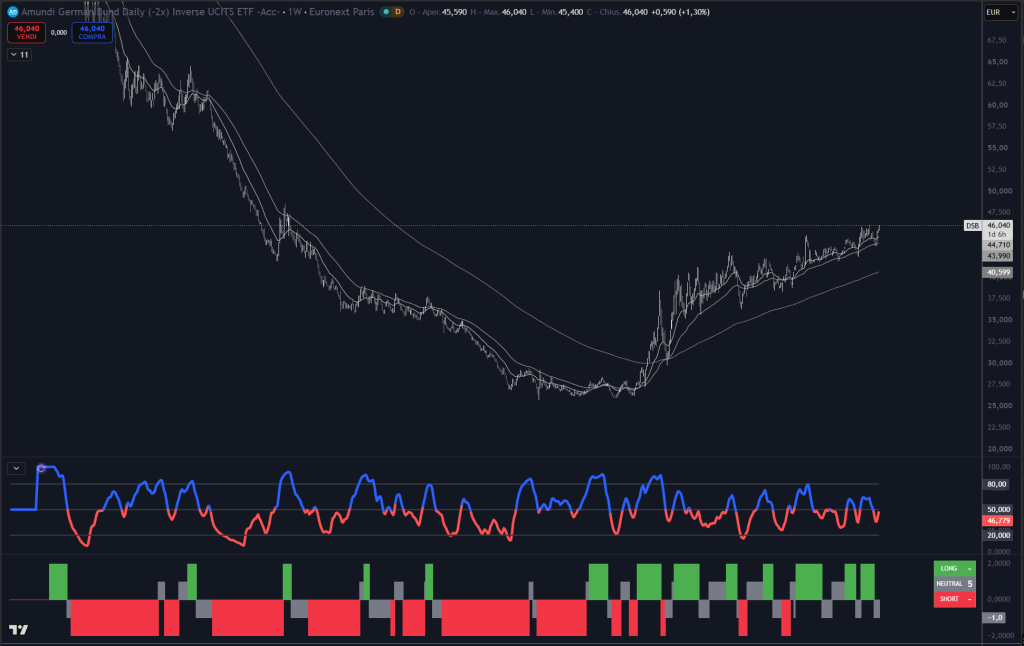The width and height of the screenshot is (1024, 646).
Task: Click the 45,590 open price value
Action: pyautogui.click(x=454, y=12)
